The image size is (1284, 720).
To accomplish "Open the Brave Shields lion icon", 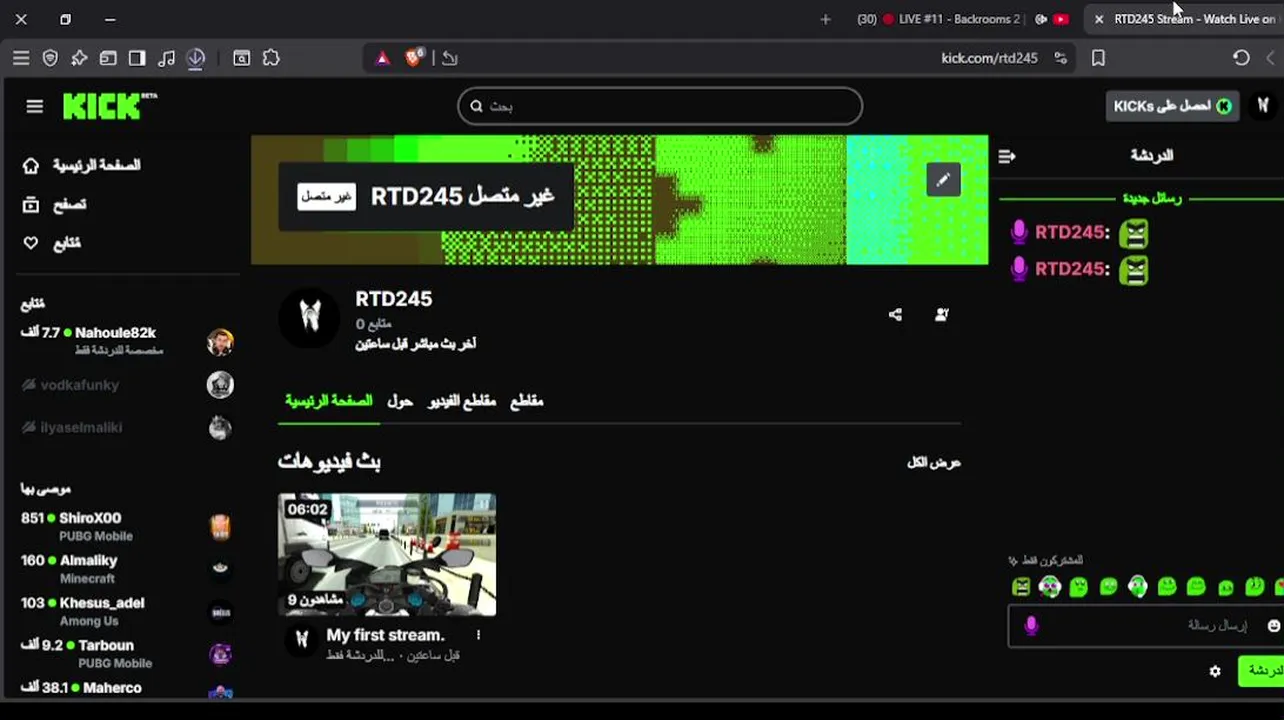I will click(414, 57).
